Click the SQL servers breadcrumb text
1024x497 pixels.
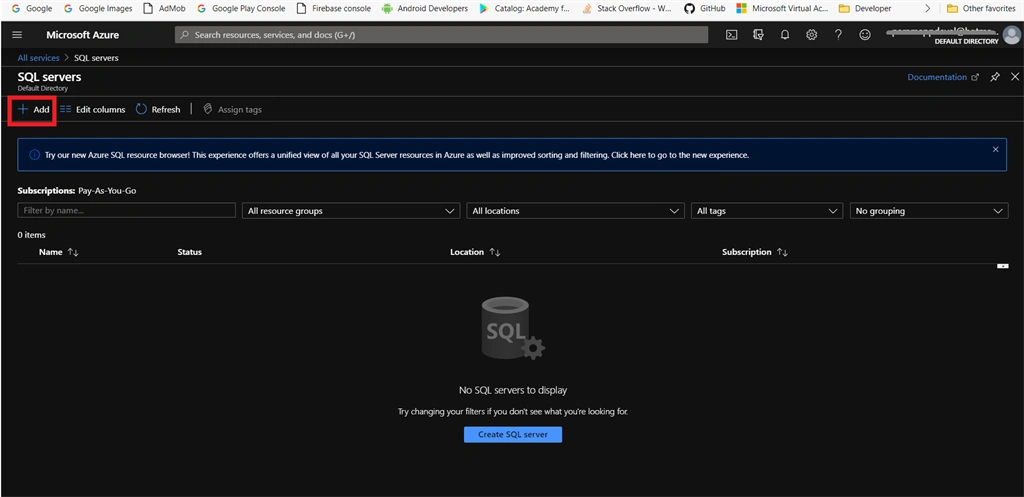click(96, 58)
